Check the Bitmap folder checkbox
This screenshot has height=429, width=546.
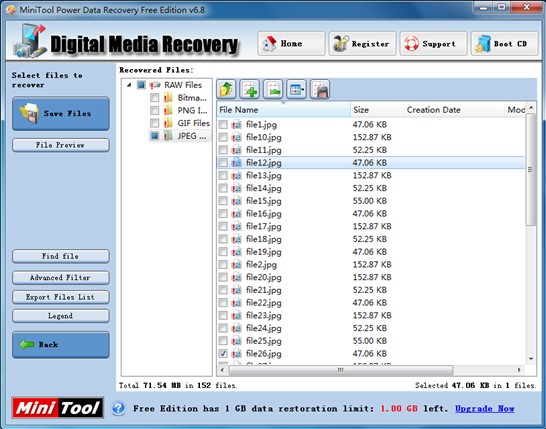154,98
